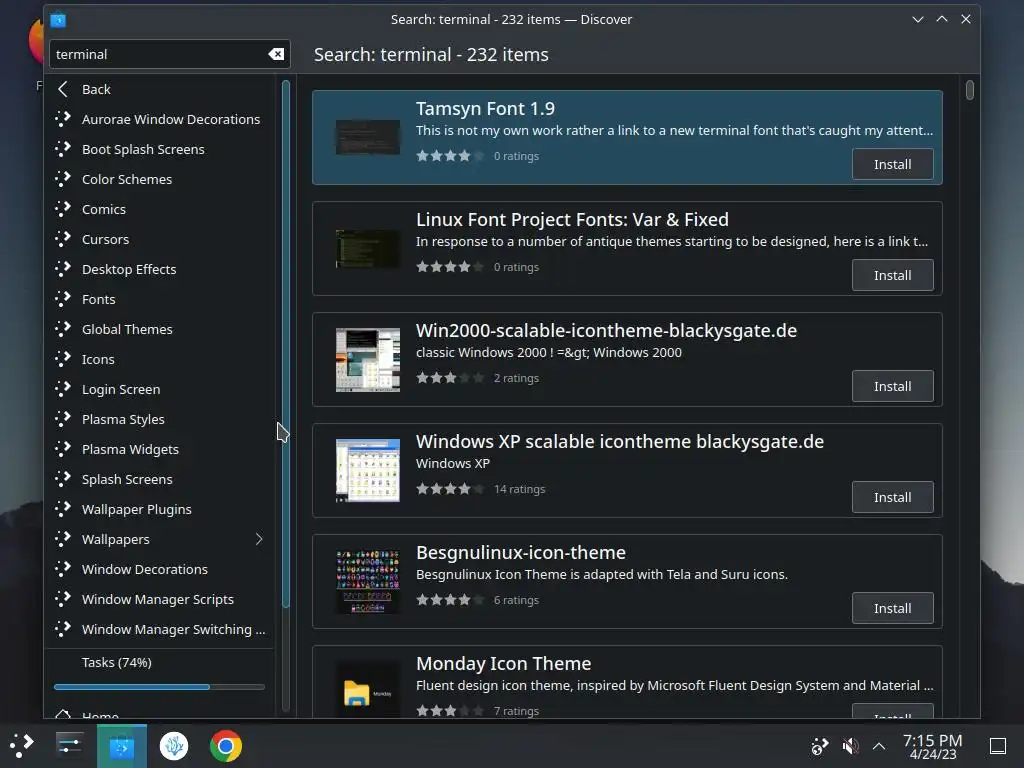Image resolution: width=1024 pixels, height=768 pixels.
Task: Click the updates icon in the system tray
Action: [x=820, y=746]
